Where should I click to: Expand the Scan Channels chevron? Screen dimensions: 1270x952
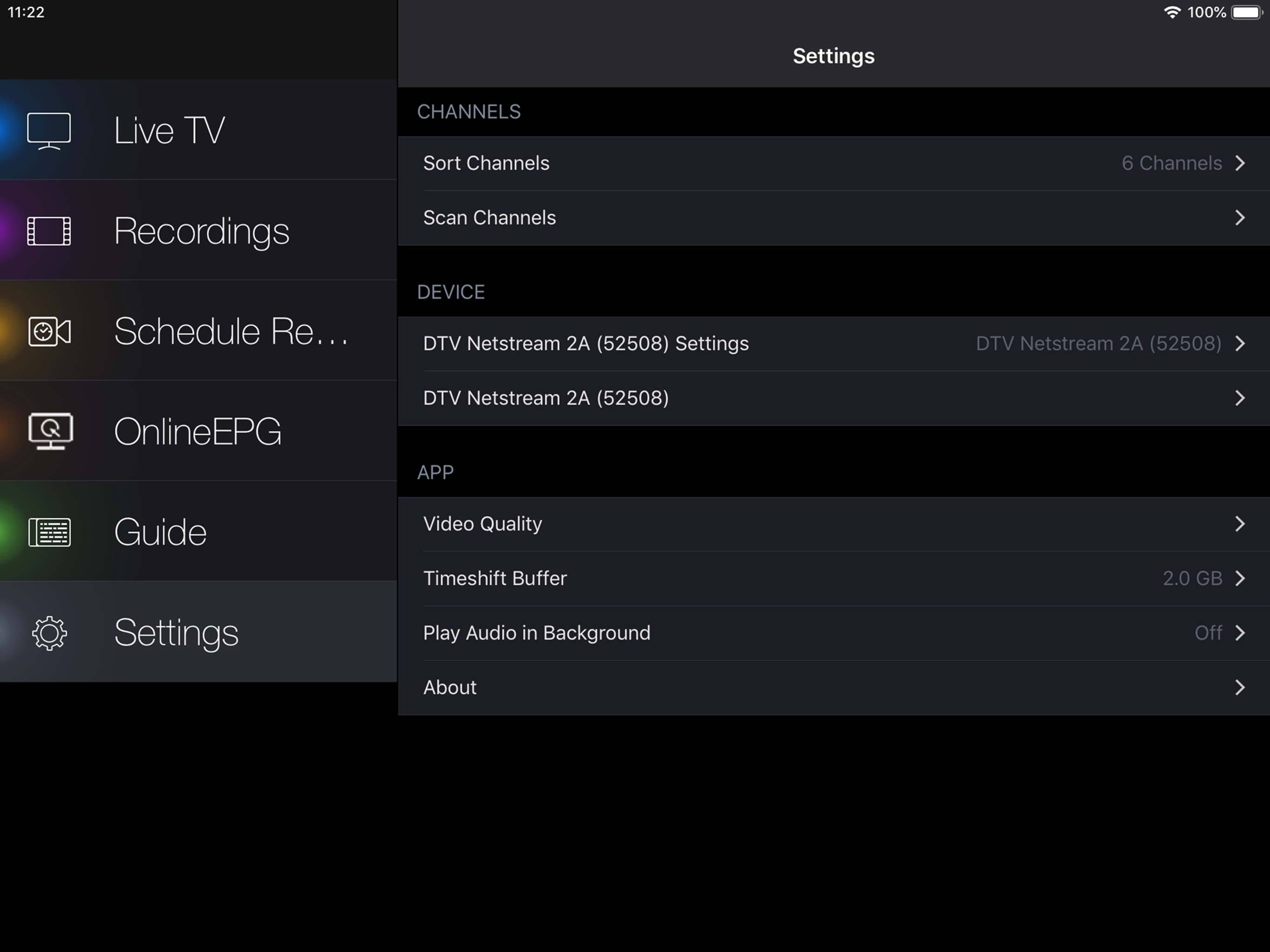pos(1240,218)
